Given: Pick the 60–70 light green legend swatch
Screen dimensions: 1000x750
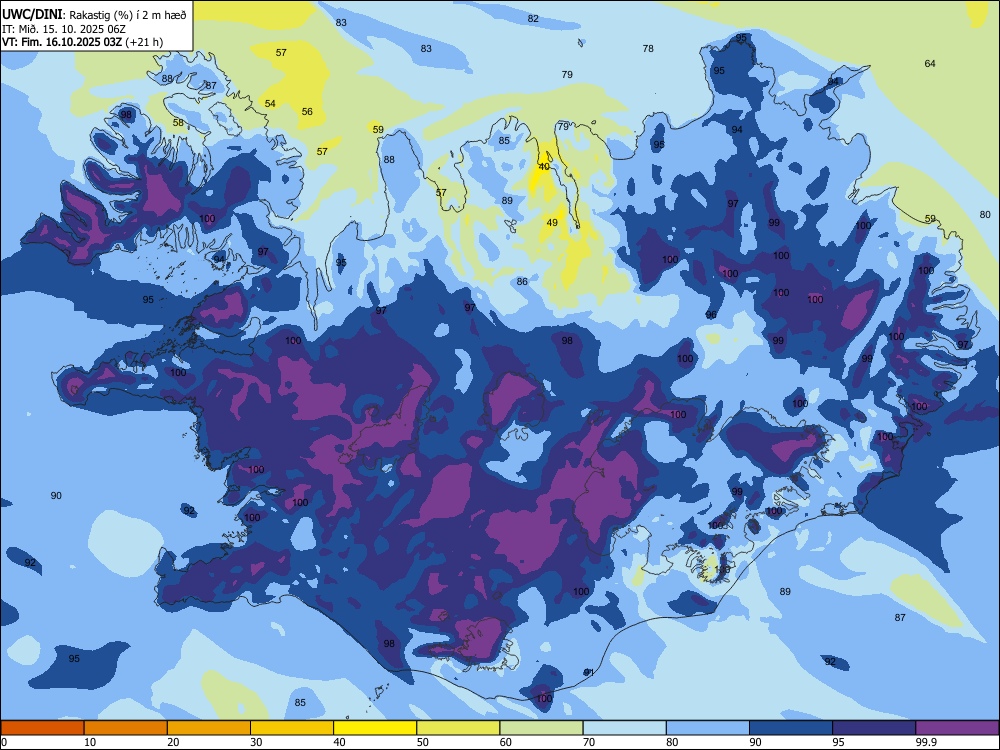Looking at the screenshot, I should point(541,728).
